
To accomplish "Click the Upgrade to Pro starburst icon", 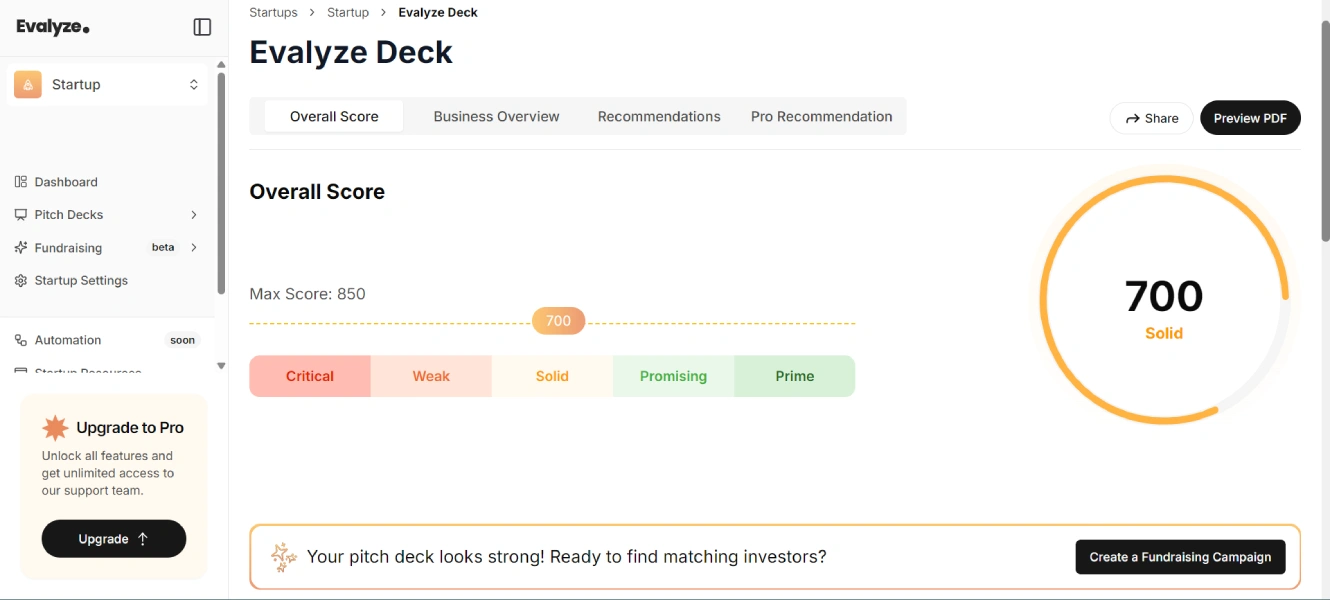I will pos(55,428).
